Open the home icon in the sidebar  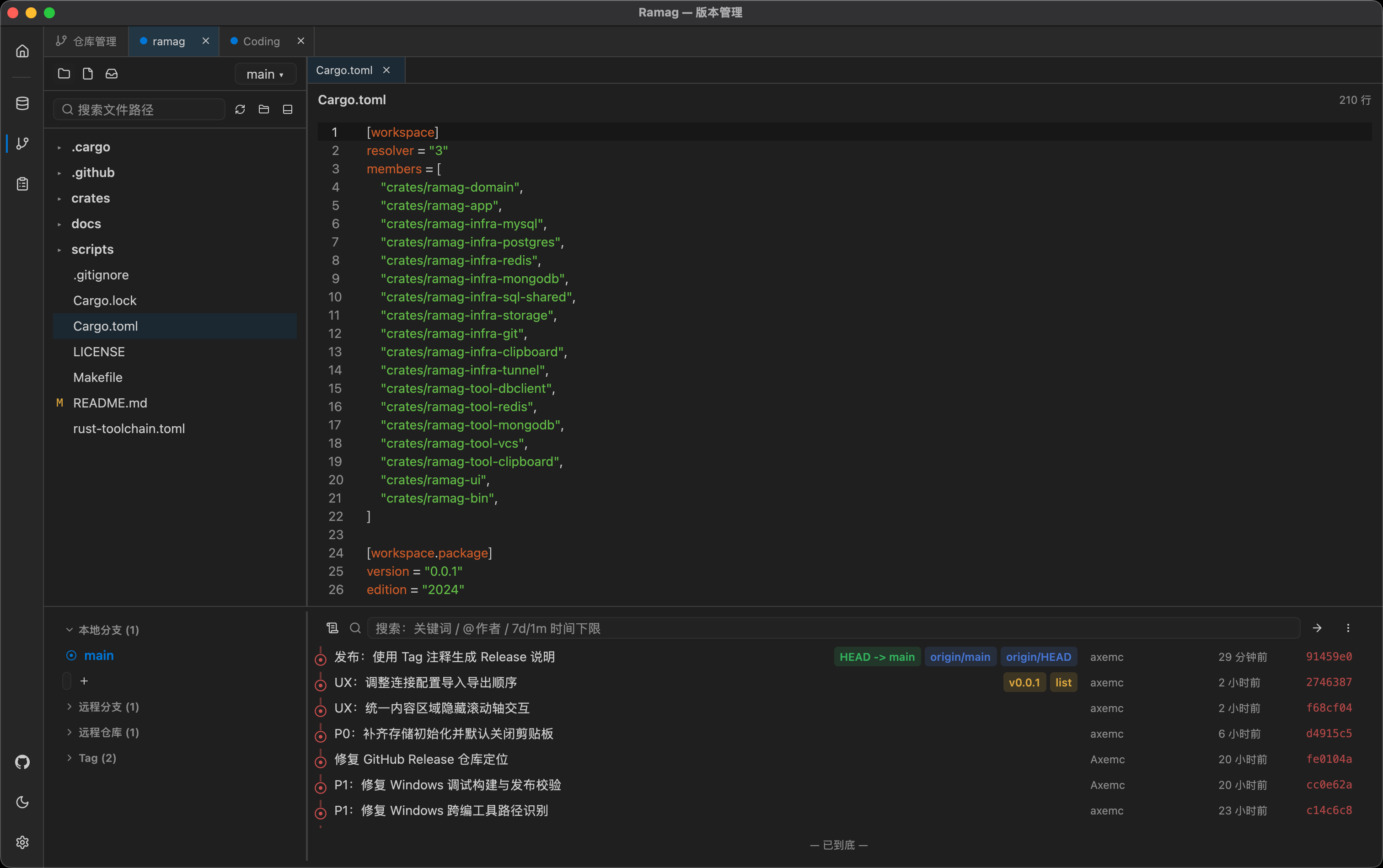(22, 51)
